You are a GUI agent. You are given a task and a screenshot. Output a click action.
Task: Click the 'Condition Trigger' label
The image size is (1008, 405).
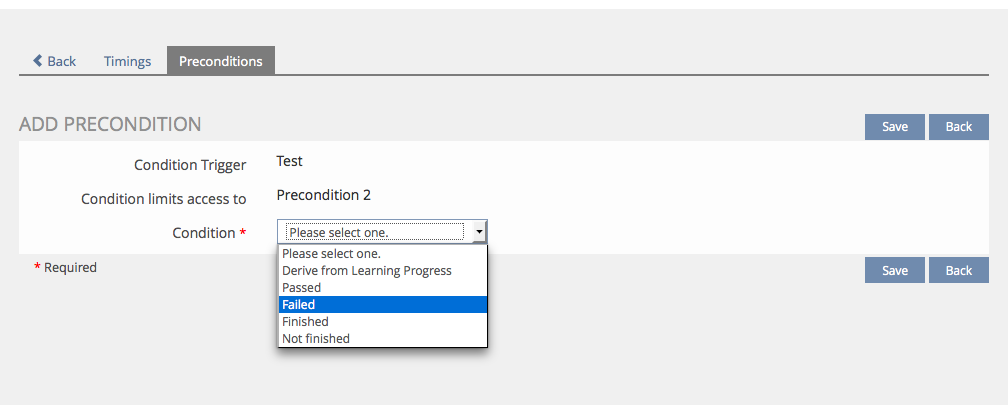[190, 165]
